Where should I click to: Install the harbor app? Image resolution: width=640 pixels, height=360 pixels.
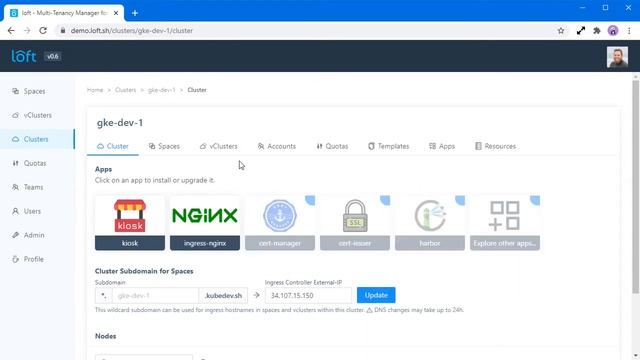point(430,223)
